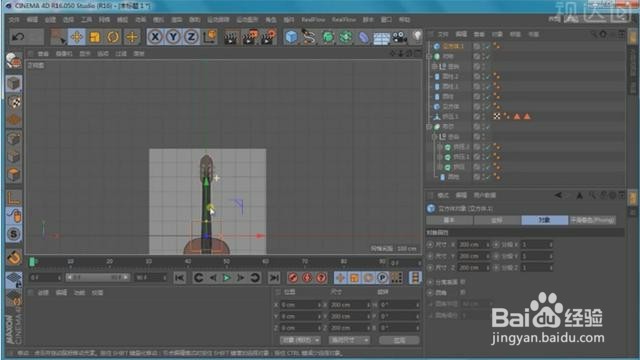Enable the Axis mode icon
The width and height of the screenshot is (640, 360).
click(x=14, y=198)
